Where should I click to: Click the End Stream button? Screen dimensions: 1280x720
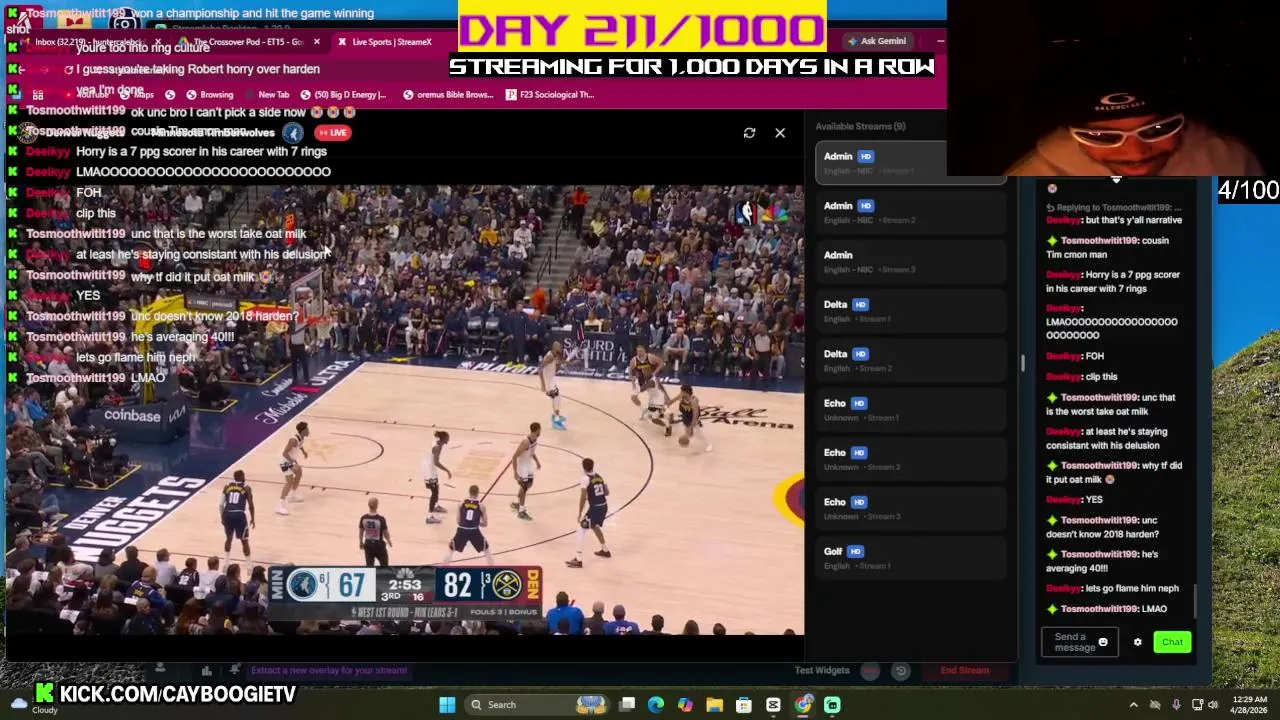[x=964, y=670]
